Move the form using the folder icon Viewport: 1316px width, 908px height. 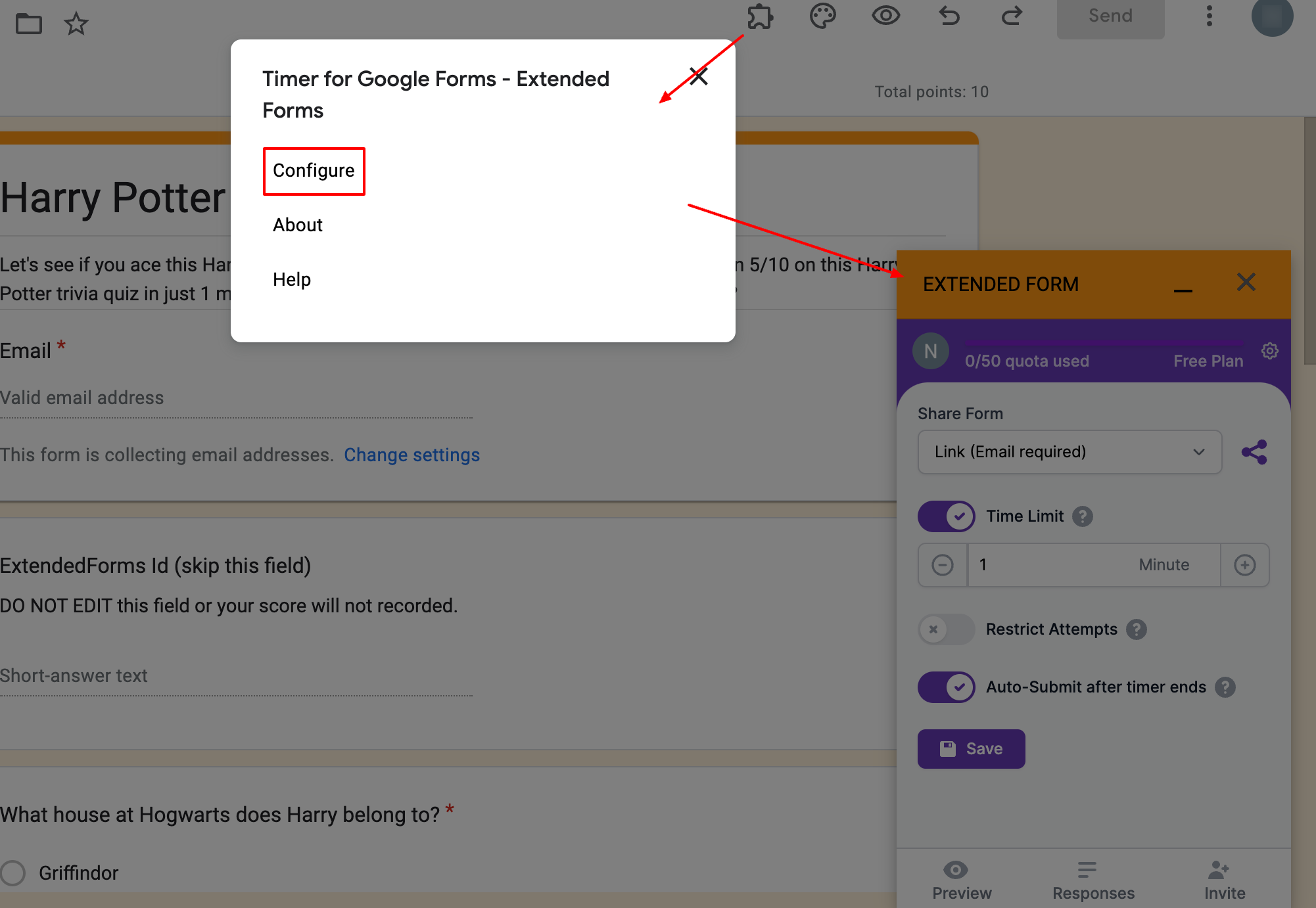click(29, 23)
